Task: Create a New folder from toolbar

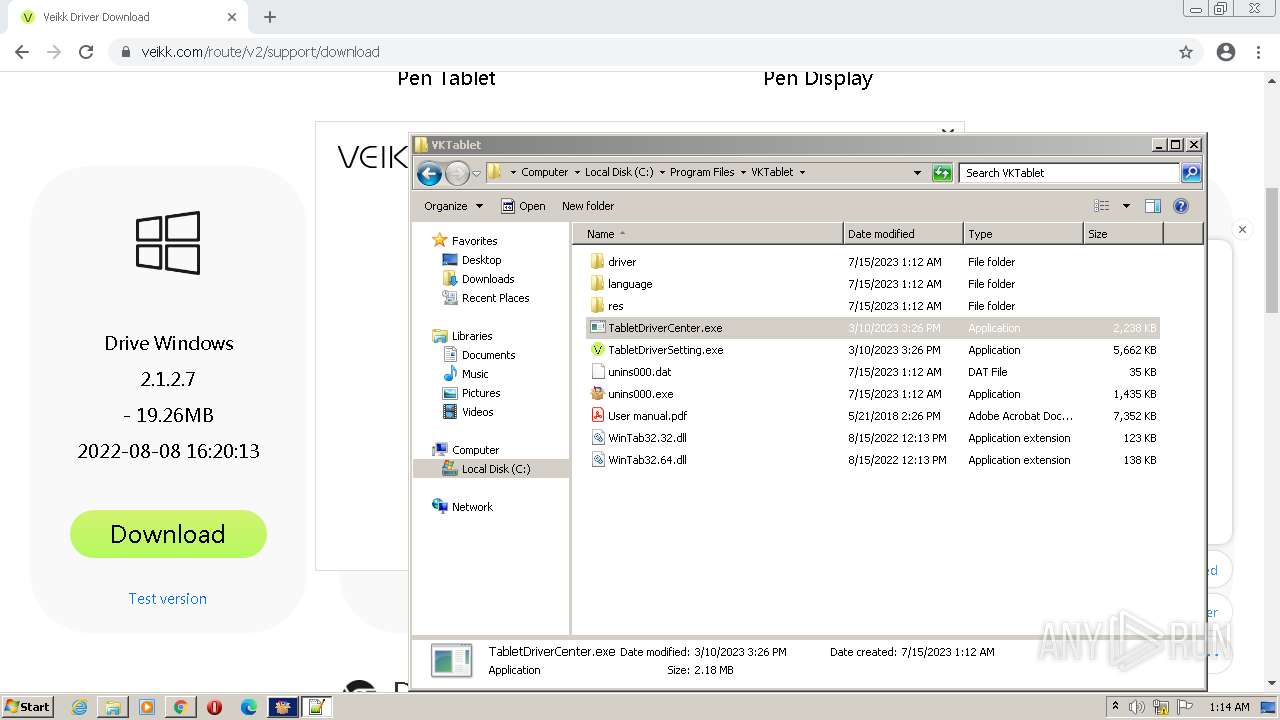Action: click(588, 206)
